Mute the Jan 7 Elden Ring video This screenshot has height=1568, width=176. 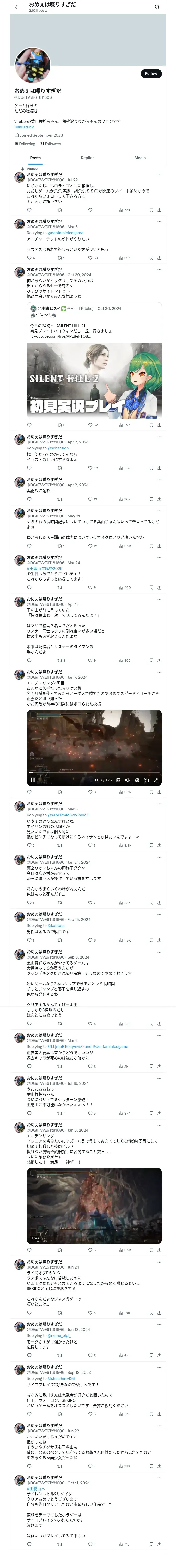click(128, 780)
